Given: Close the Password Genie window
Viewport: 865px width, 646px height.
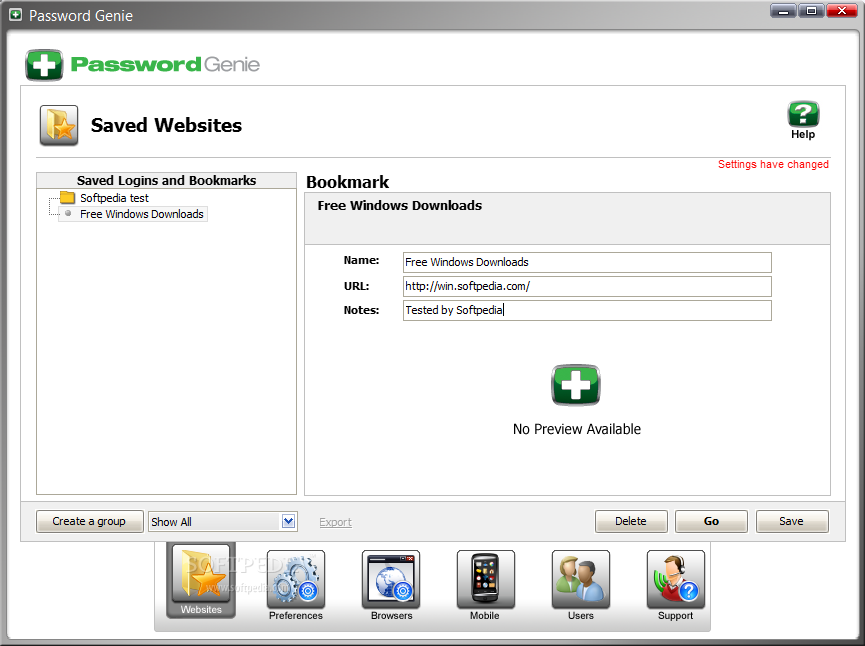Looking at the screenshot, I should (x=842, y=10).
